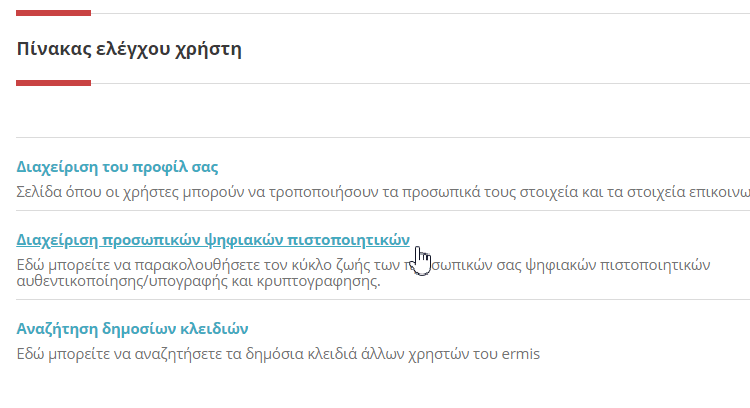Click the text line αυθεντικοποίησης/υπογραφής και κρυπτογραφησης

tap(199, 281)
